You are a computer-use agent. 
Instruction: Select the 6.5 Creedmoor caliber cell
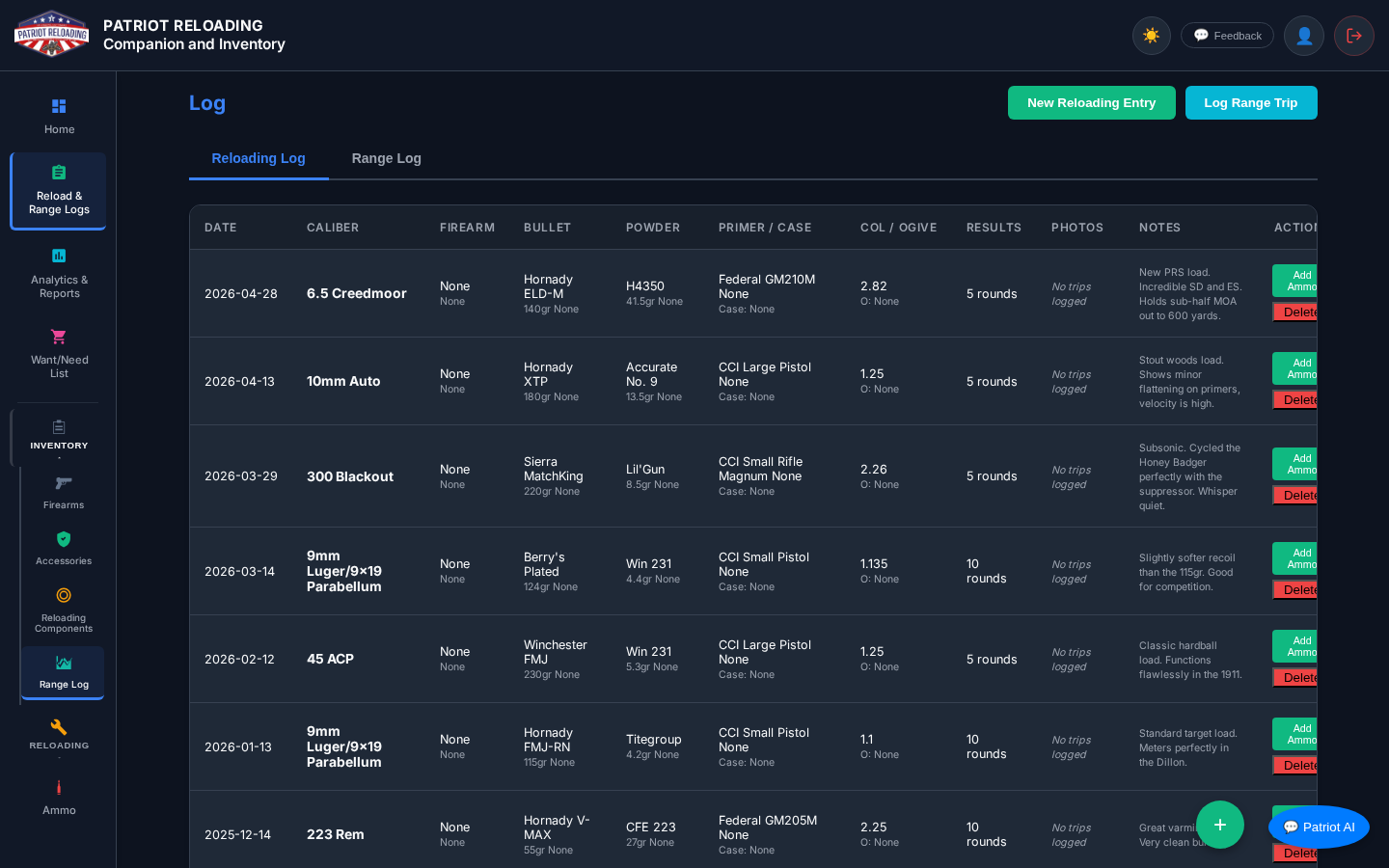click(x=357, y=293)
